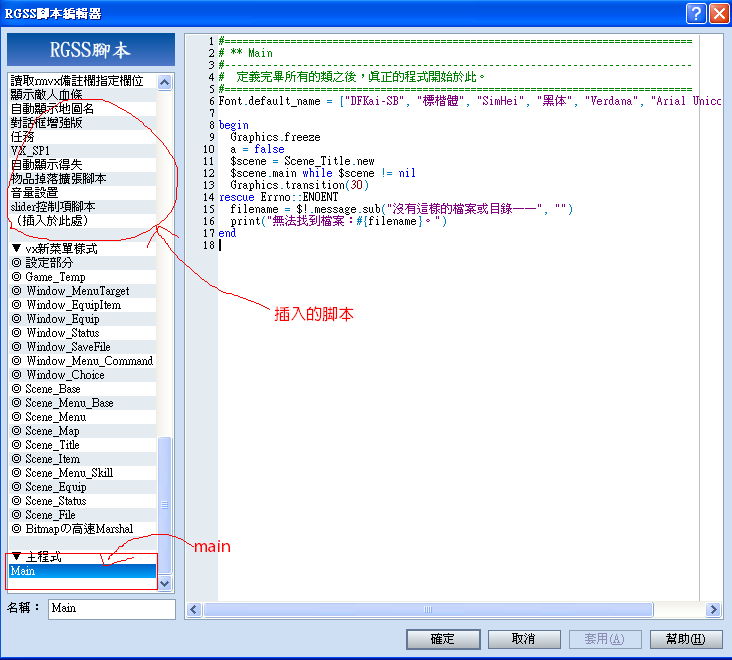Viewport: 732px width, 660px height.
Task: Select the Scene_Base script
Action: coord(83,389)
